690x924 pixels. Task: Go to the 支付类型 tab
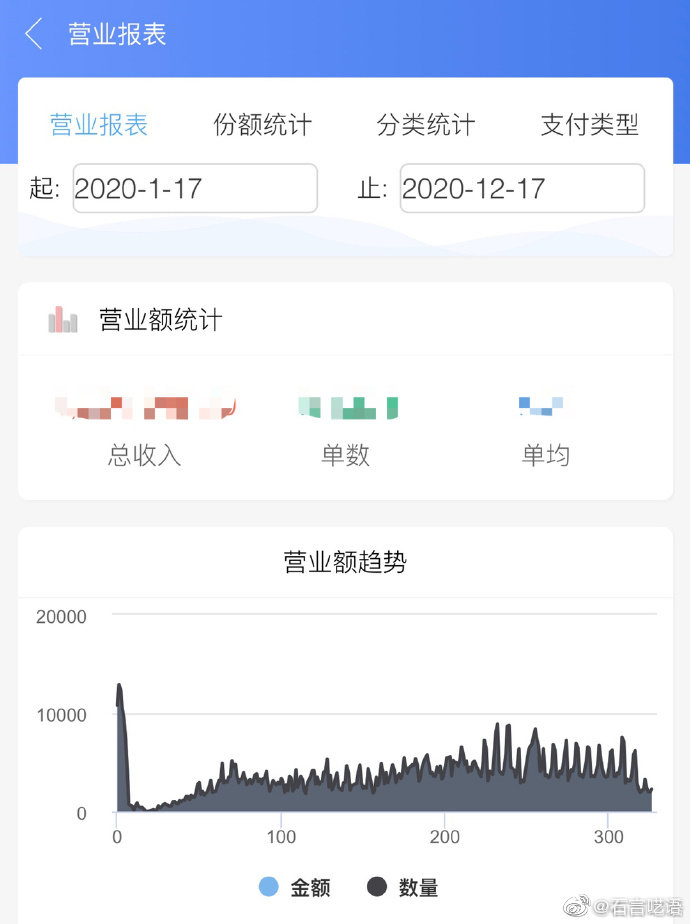(589, 125)
